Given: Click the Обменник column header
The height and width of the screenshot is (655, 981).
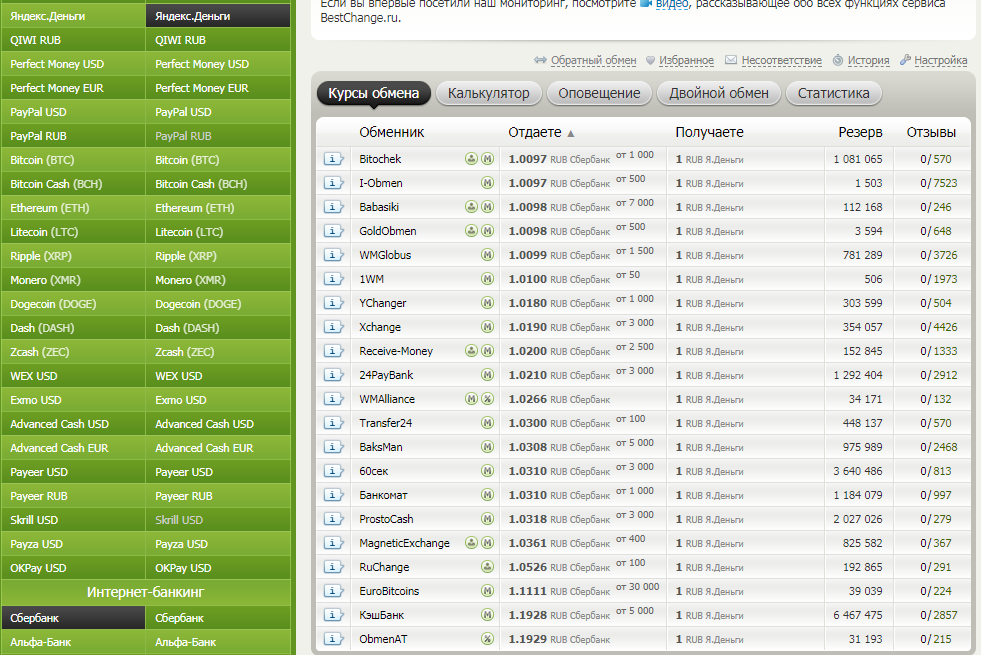Looking at the screenshot, I should click(x=392, y=132).
